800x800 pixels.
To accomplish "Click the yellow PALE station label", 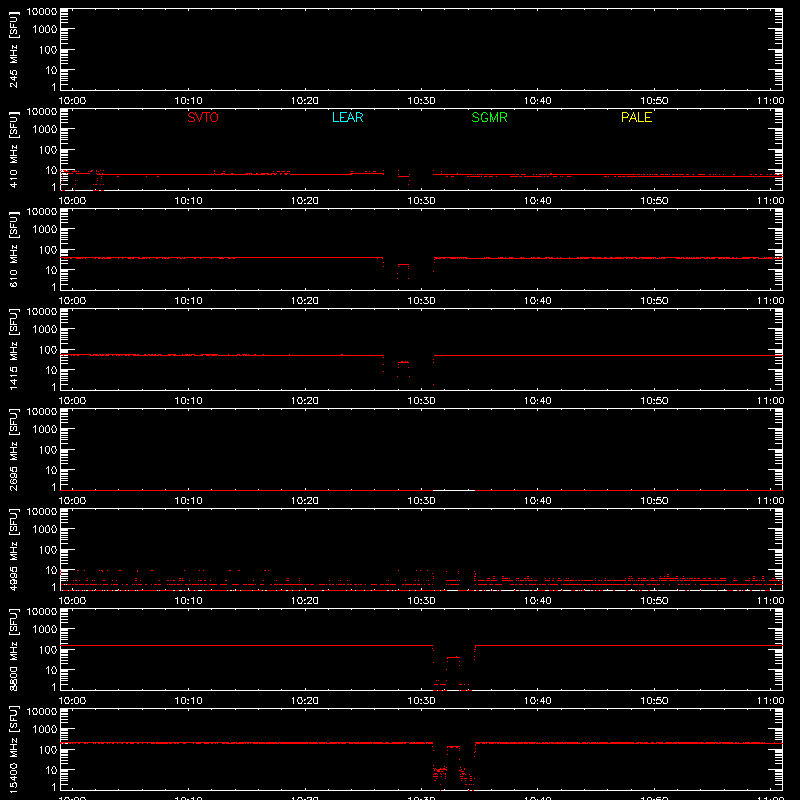I will tap(636, 117).
